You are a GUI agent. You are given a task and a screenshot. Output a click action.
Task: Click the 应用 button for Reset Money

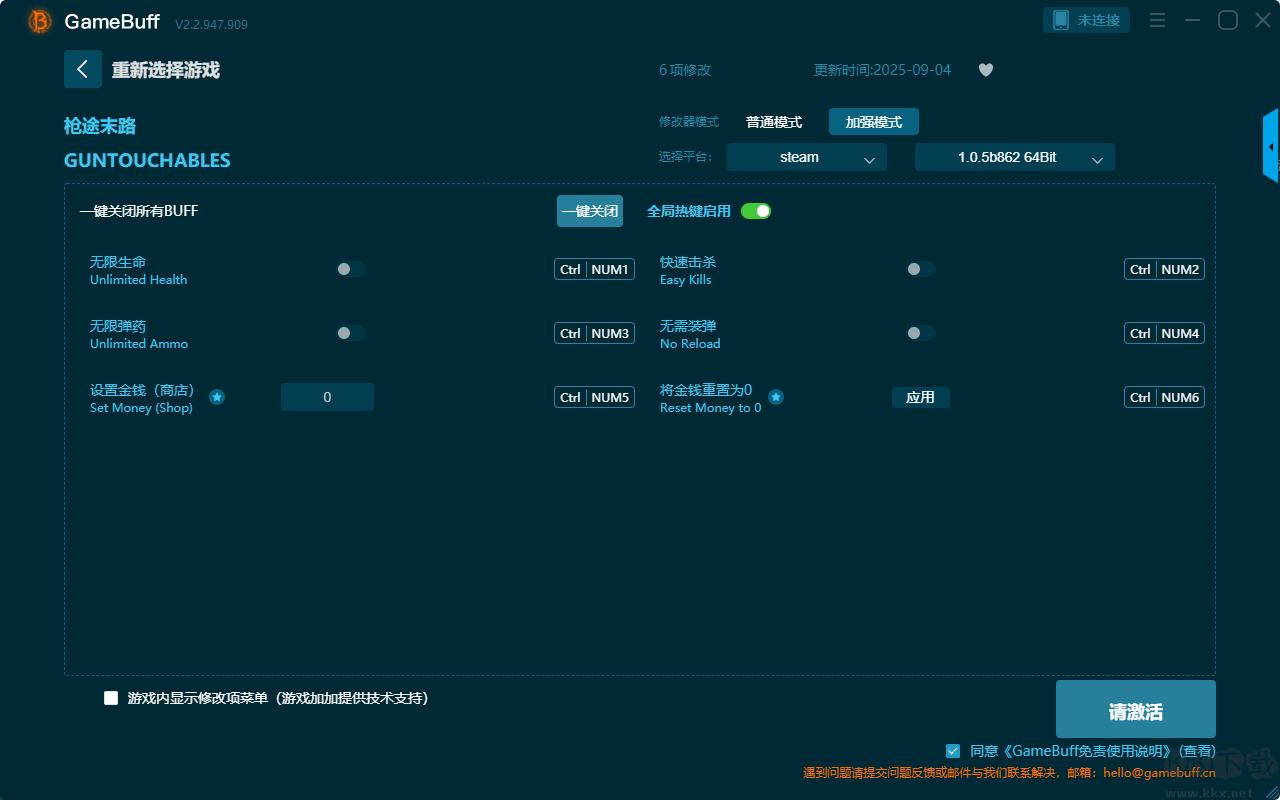(920, 397)
